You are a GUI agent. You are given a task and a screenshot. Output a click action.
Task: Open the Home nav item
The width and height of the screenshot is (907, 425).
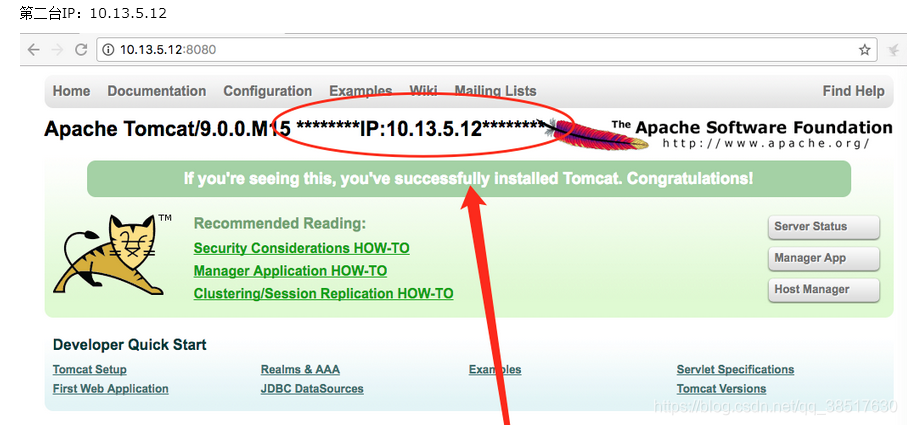72,91
